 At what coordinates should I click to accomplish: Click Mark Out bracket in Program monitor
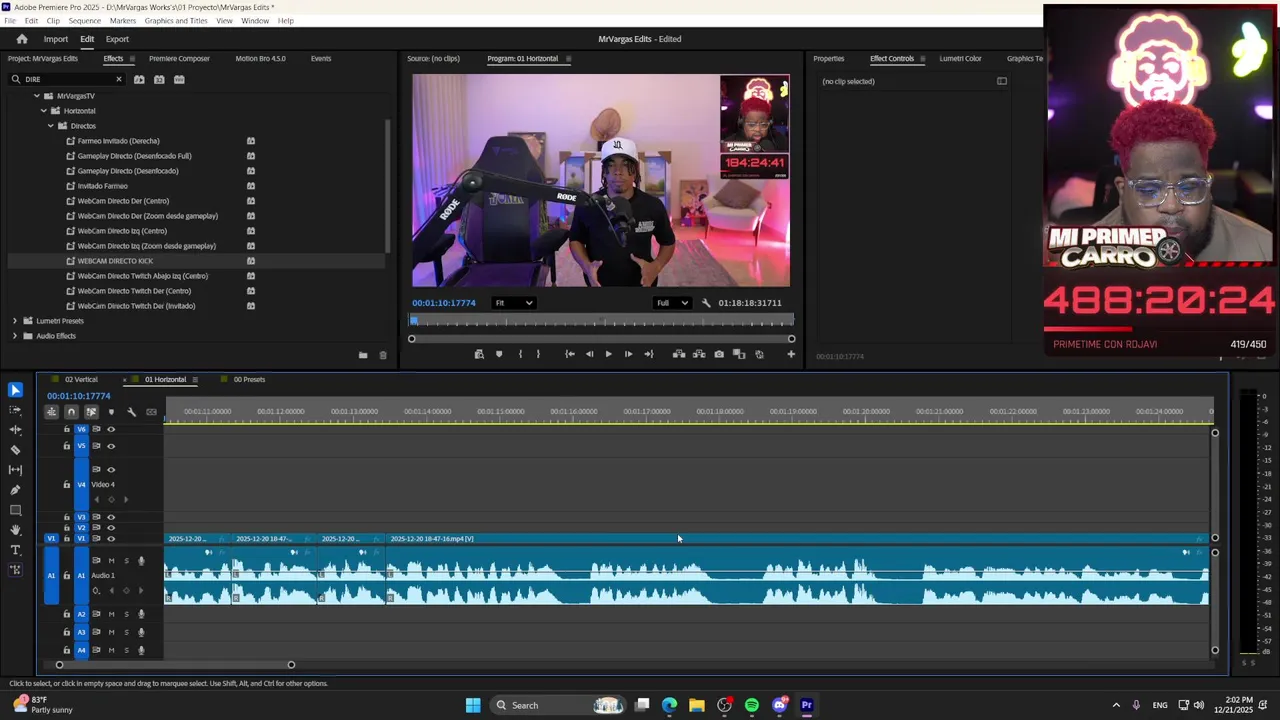(538, 354)
